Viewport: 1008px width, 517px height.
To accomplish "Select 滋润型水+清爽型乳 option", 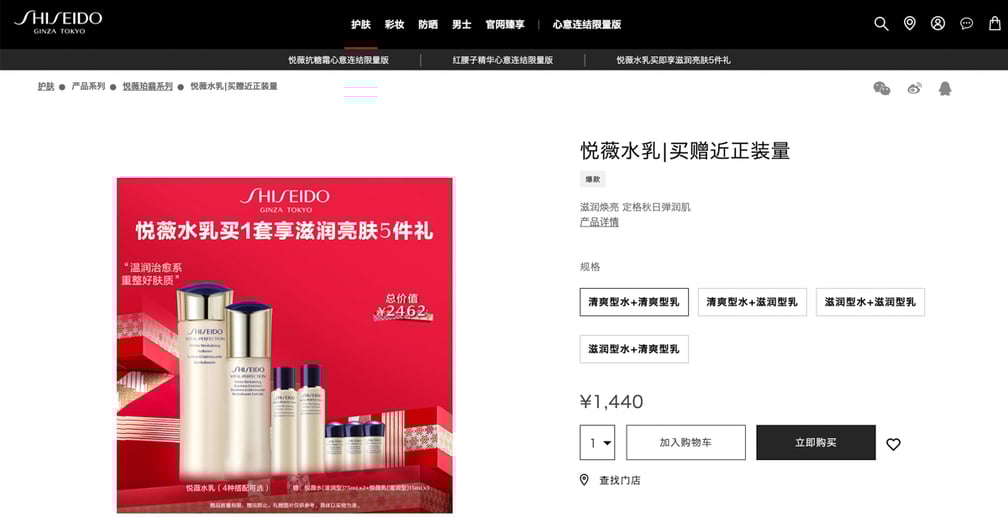I will point(634,349).
